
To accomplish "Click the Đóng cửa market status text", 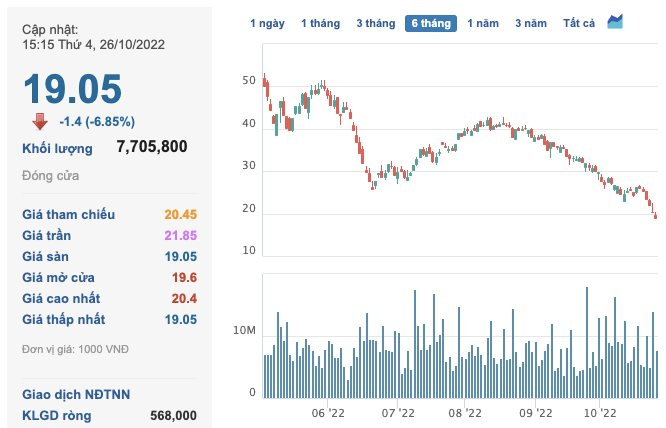I will pyautogui.click(x=53, y=176).
